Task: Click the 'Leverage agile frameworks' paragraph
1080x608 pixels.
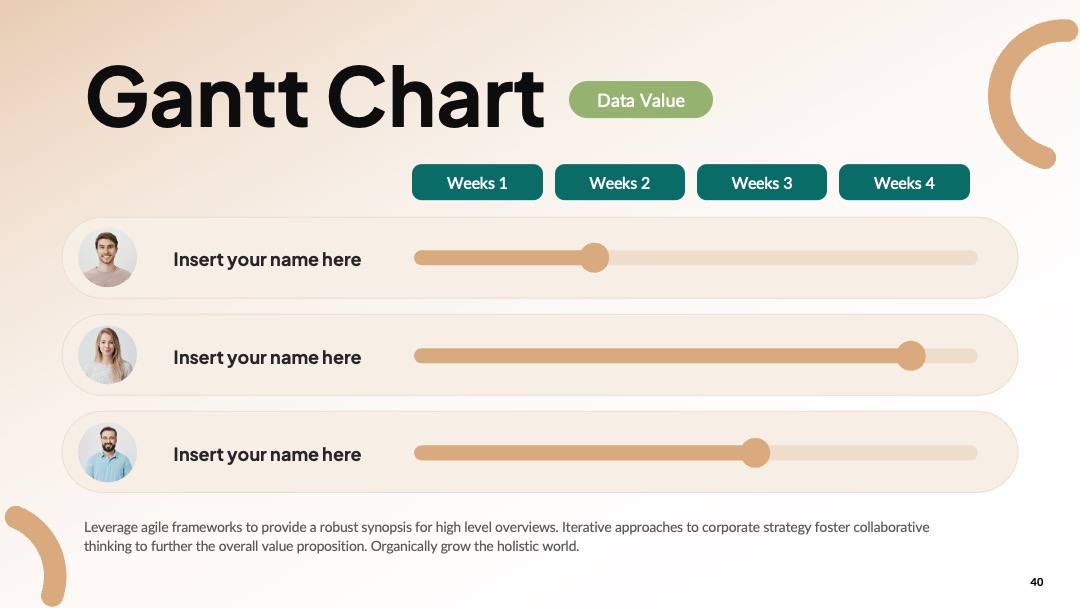Action: pos(506,536)
